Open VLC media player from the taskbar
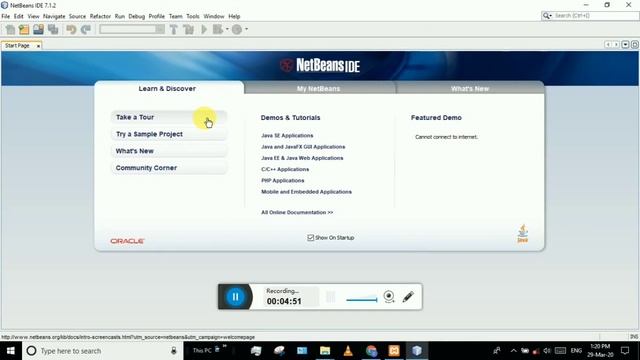The image size is (640, 360). coord(348,351)
